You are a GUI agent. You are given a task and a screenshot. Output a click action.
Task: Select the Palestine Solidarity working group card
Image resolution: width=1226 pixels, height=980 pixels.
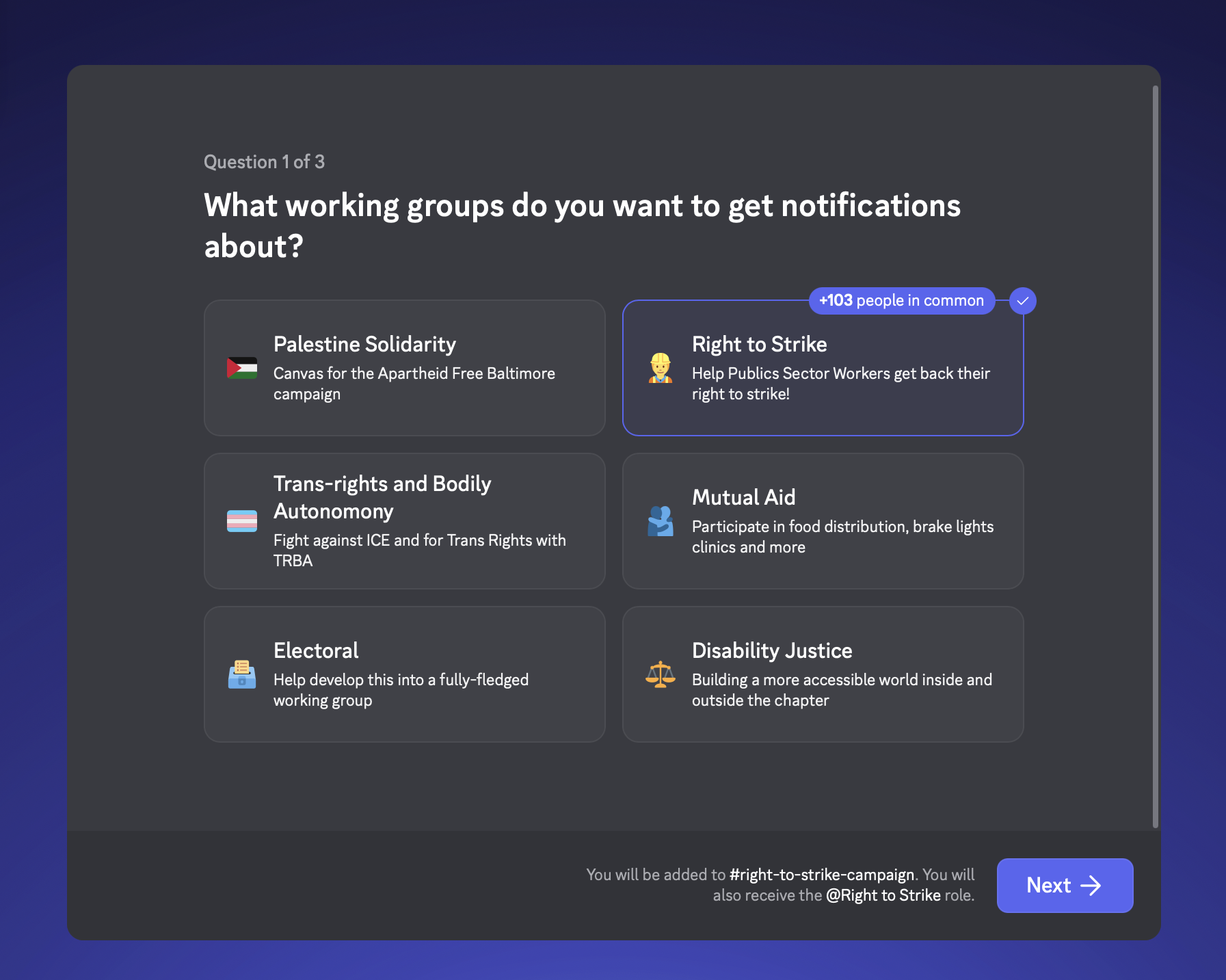(405, 368)
